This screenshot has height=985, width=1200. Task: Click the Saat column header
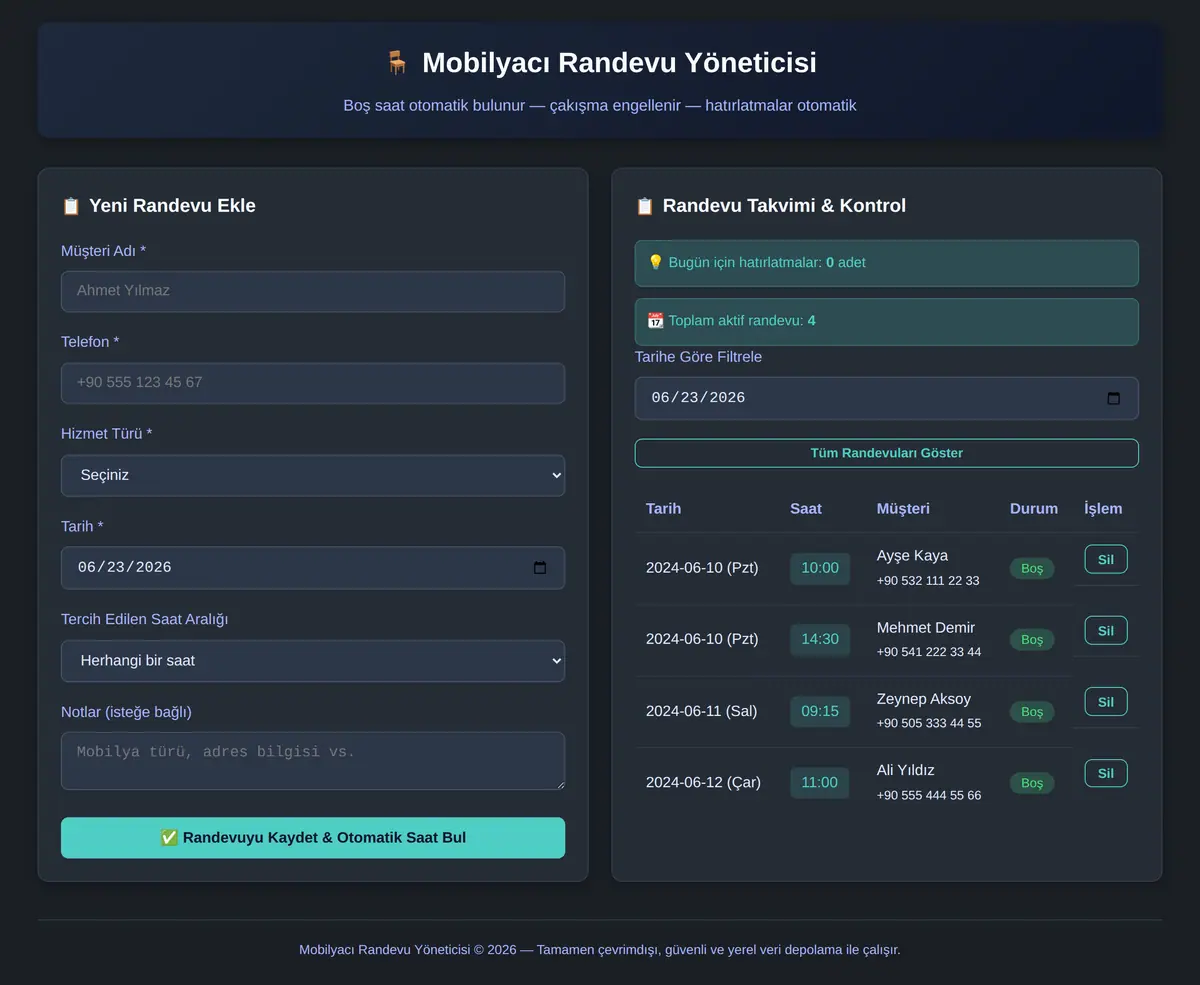[806, 509]
